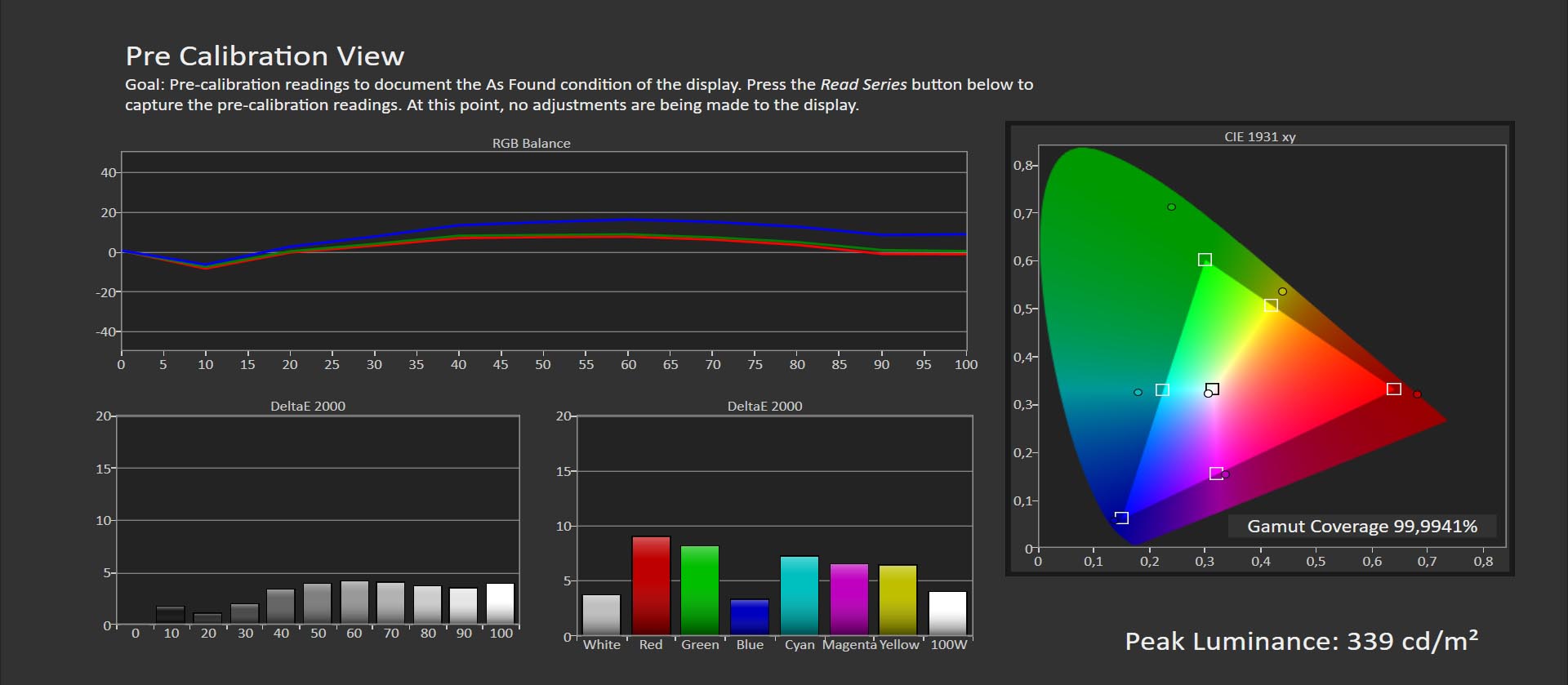
Task: Click the Cyan label under color DeltaE chart
Action: point(800,644)
